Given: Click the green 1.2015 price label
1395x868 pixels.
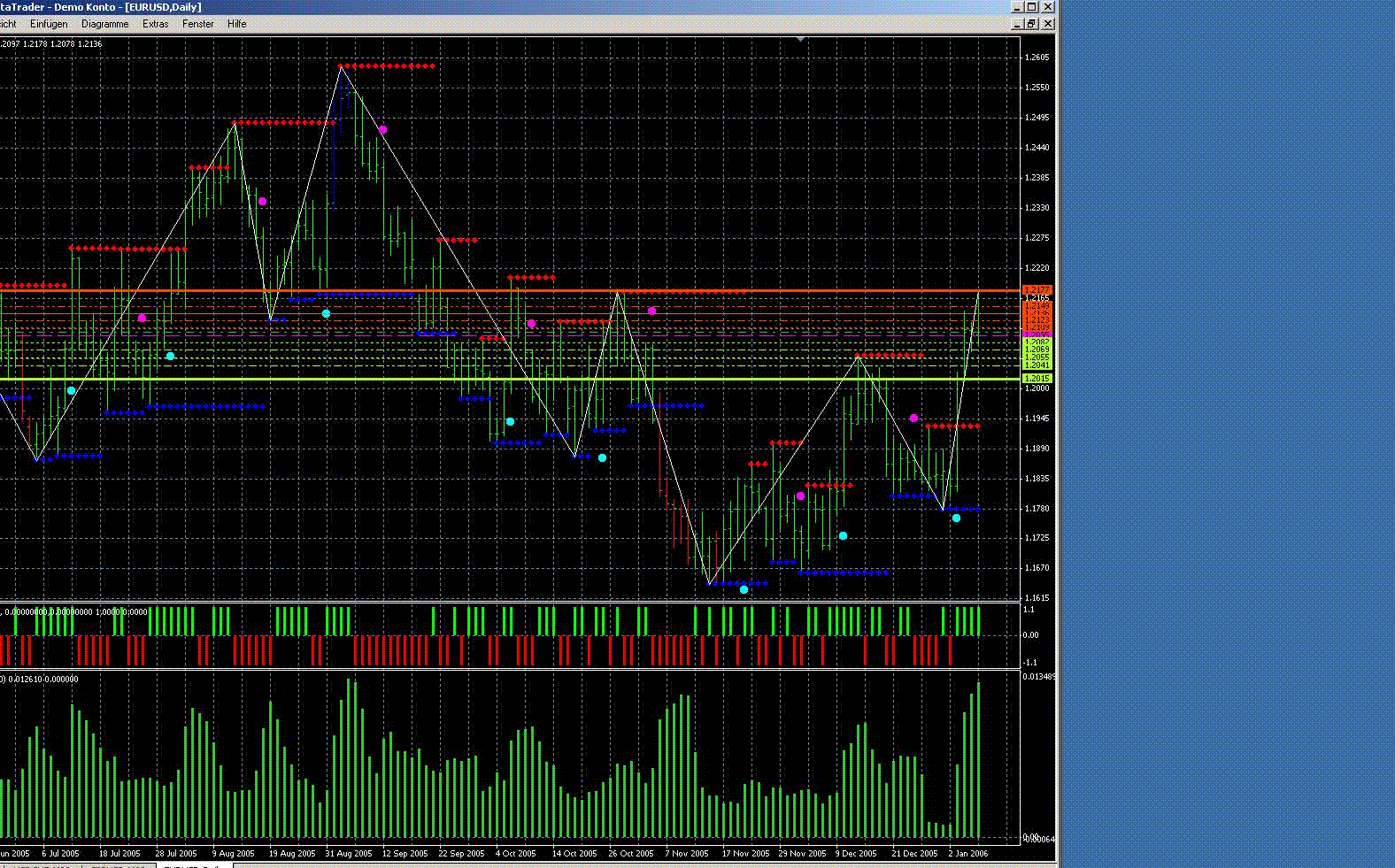Looking at the screenshot, I should [1037, 379].
